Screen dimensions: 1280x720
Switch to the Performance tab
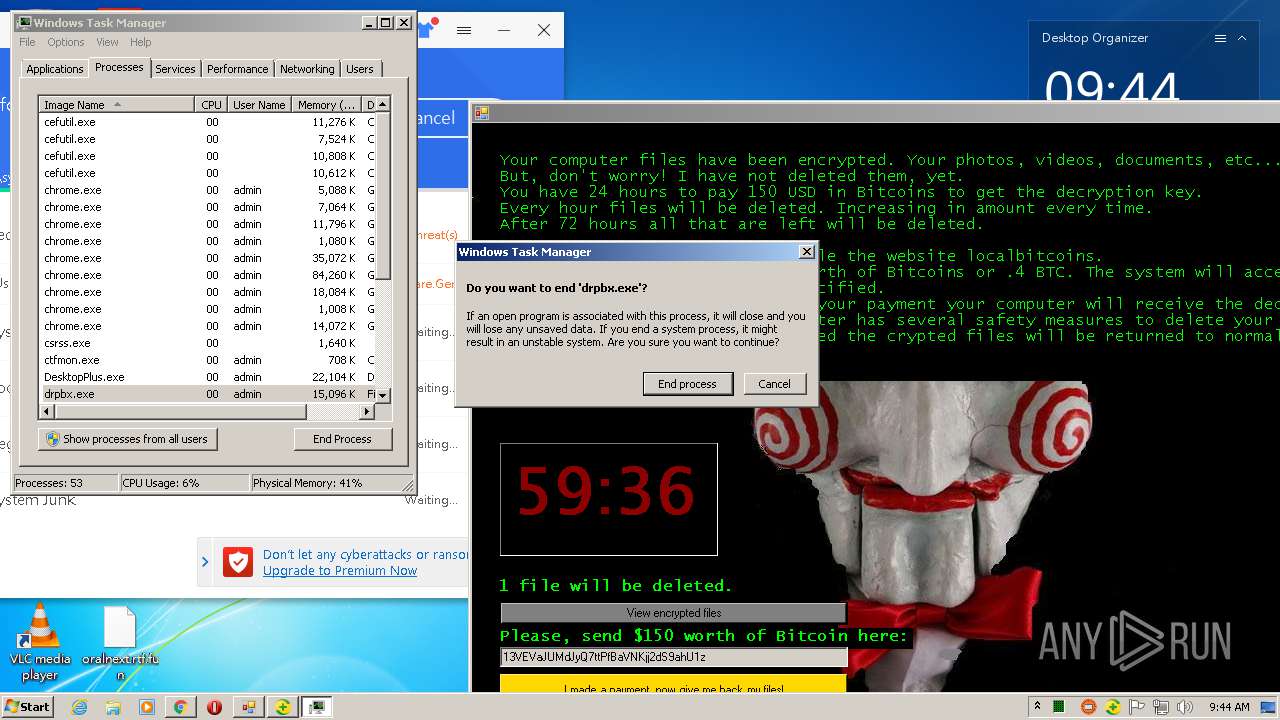[238, 69]
